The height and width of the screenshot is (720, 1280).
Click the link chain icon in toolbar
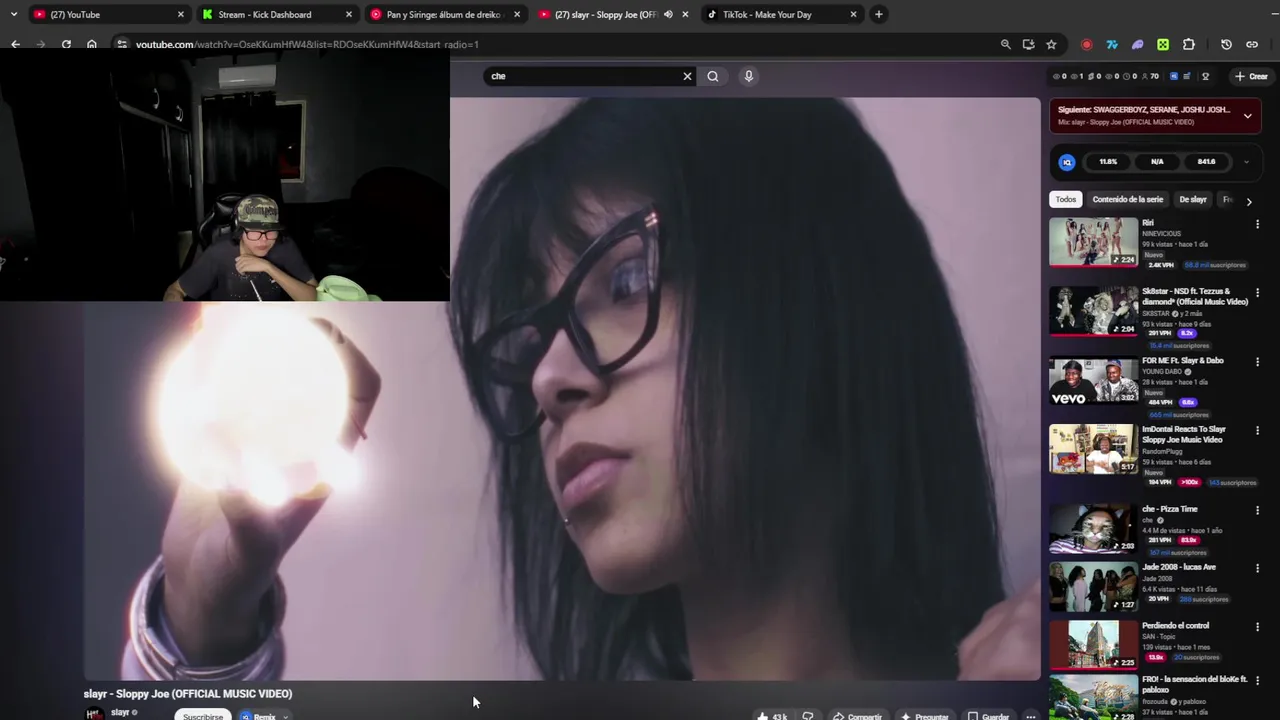(1251, 44)
